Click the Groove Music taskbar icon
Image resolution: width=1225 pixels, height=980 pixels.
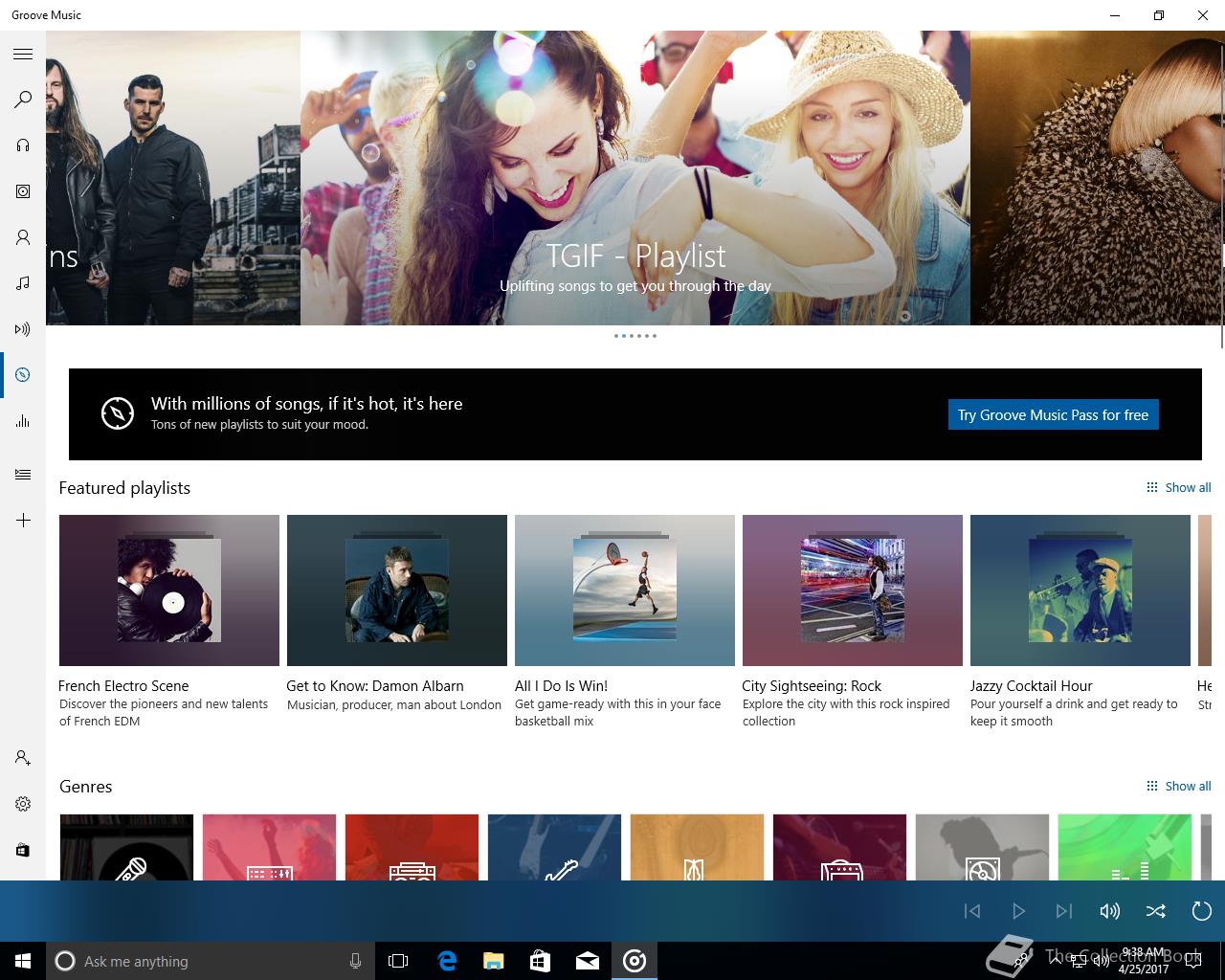[x=635, y=961]
